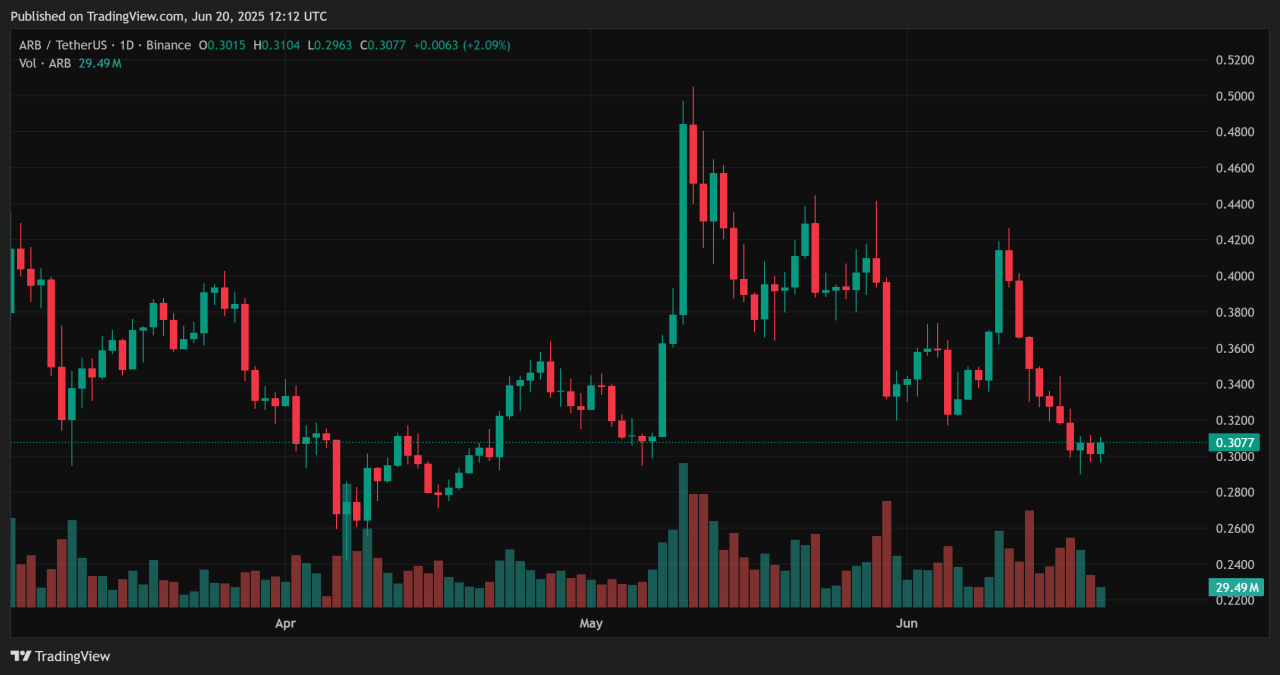This screenshot has height=675, width=1280.
Task: Click the Jun label on time axis
Action: pyautogui.click(x=907, y=624)
